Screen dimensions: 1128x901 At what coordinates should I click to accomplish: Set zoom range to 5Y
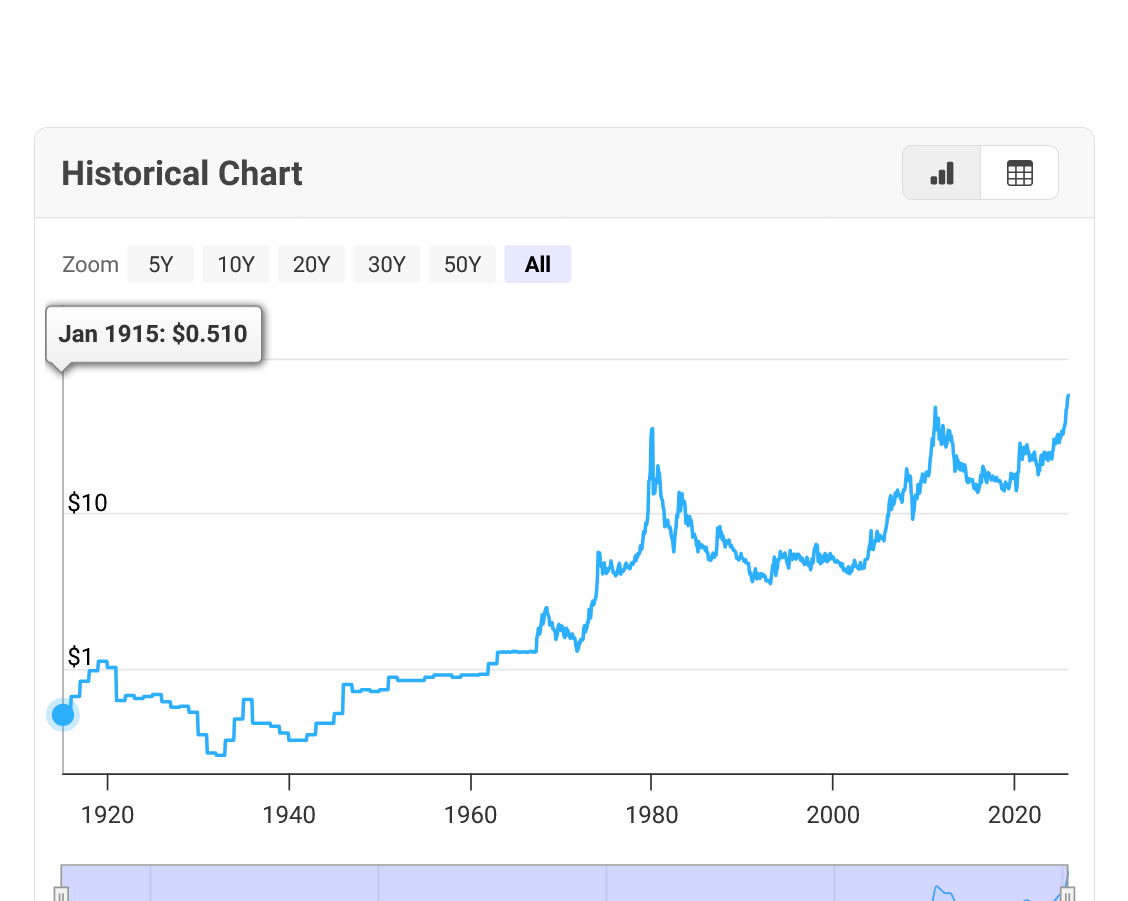pyautogui.click(x=160, y=265)
